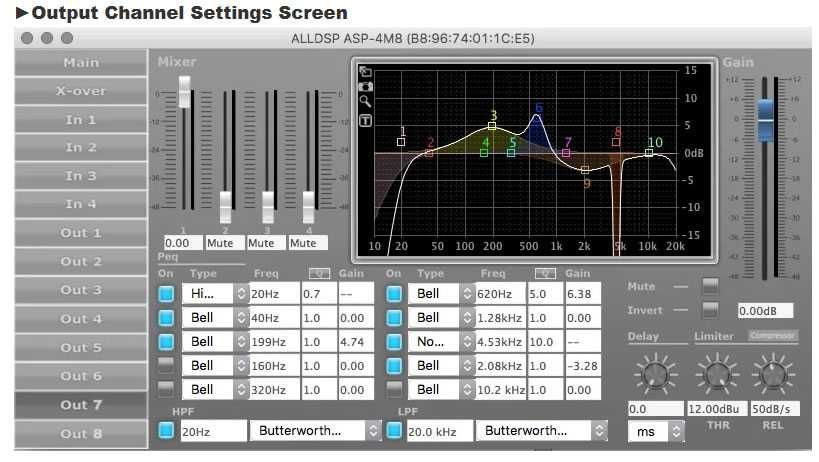Select EQ node 2 on the graph
The image size is (819, 462).
429,153
